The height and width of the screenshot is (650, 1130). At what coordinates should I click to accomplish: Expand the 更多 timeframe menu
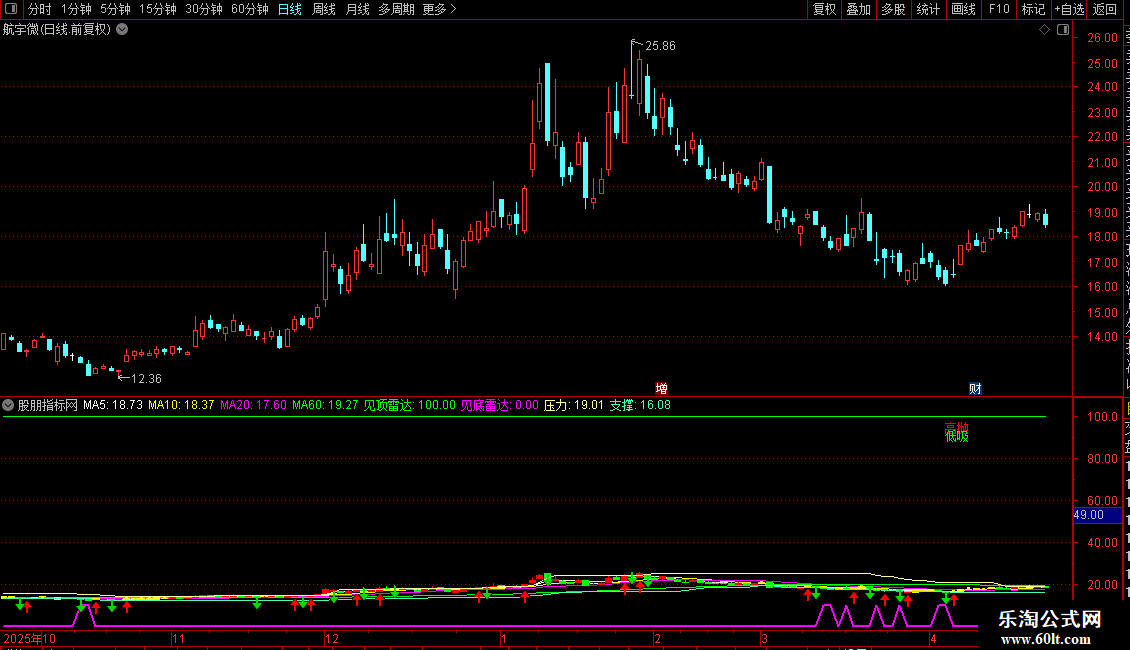coord(439,9)
